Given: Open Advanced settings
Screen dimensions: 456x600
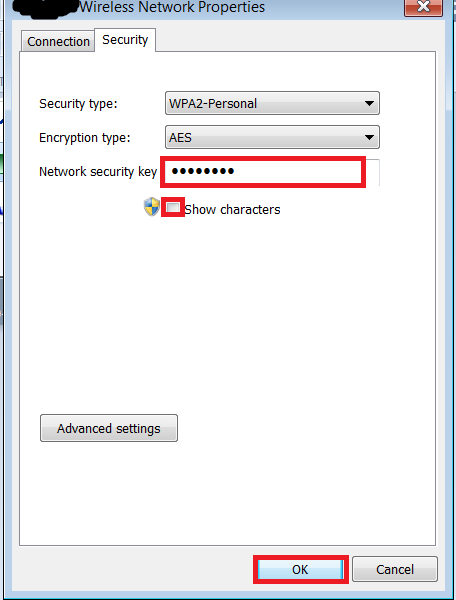Looking at the screenshot, I should (x=109, y=428).
